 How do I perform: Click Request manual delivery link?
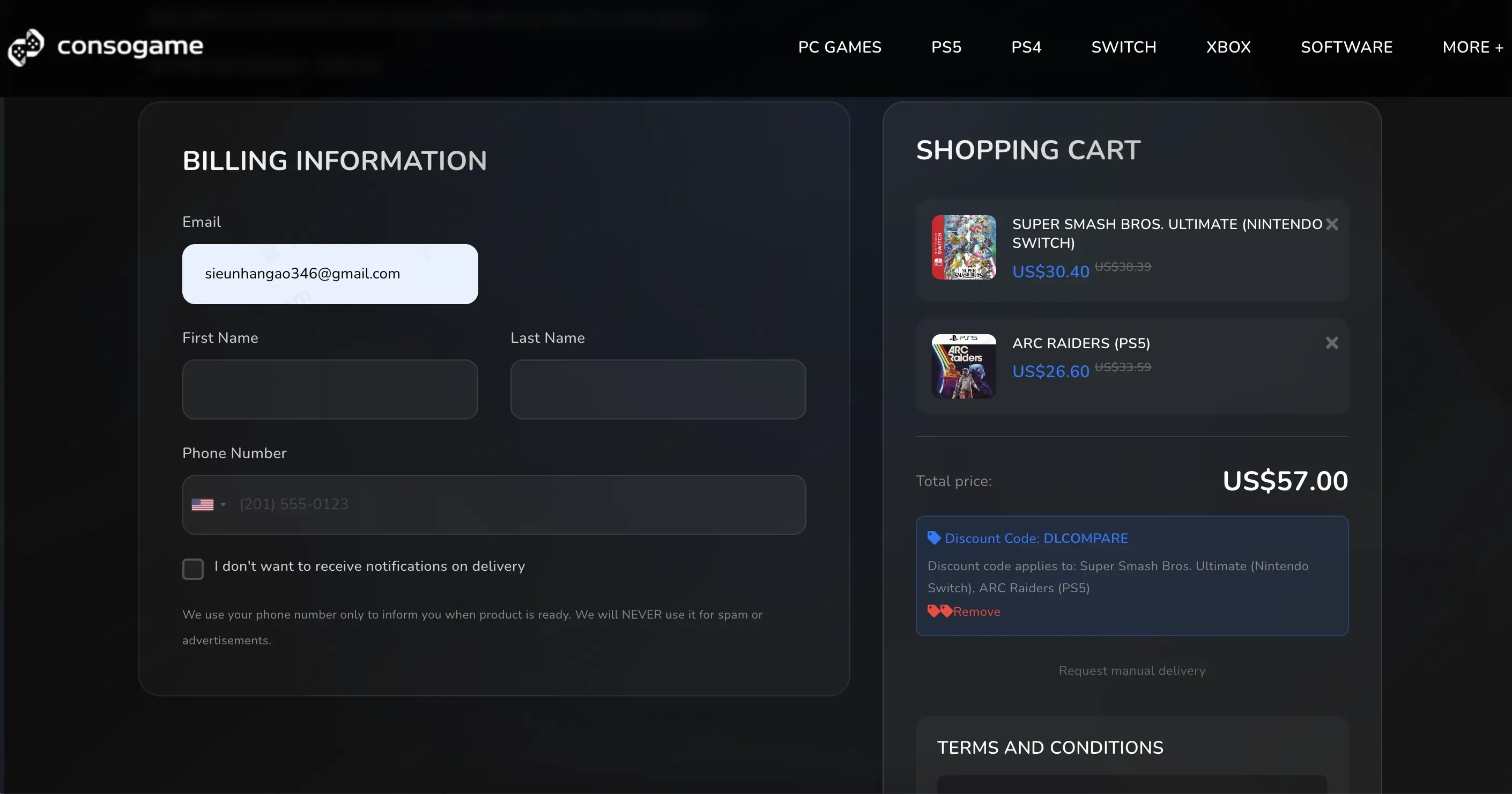pos(1132,671)
